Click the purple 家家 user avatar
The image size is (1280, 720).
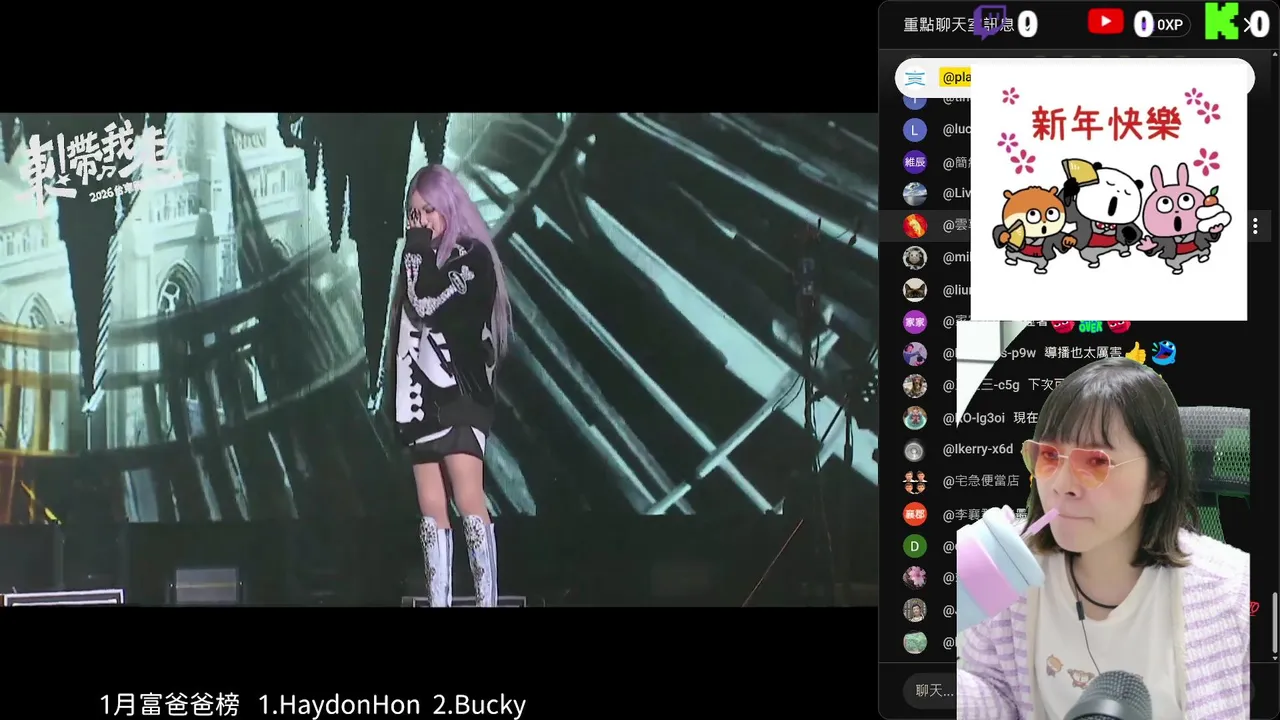tap(915, 322)
